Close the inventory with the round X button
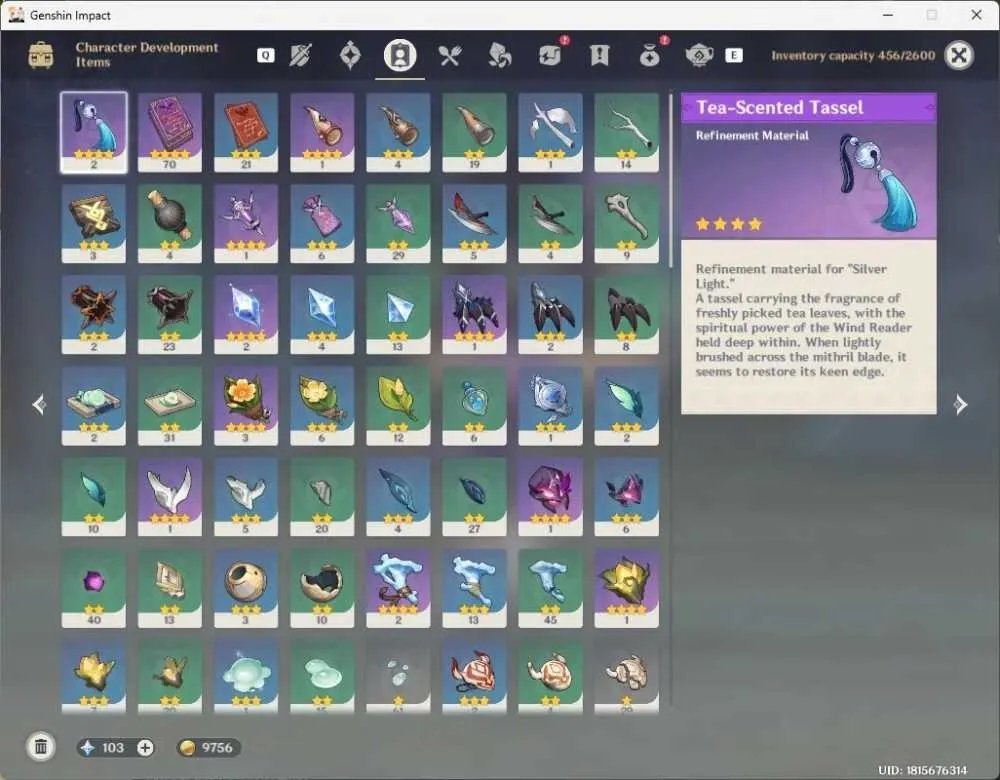This screenshot has height=780, width=1000. point(959,55)
